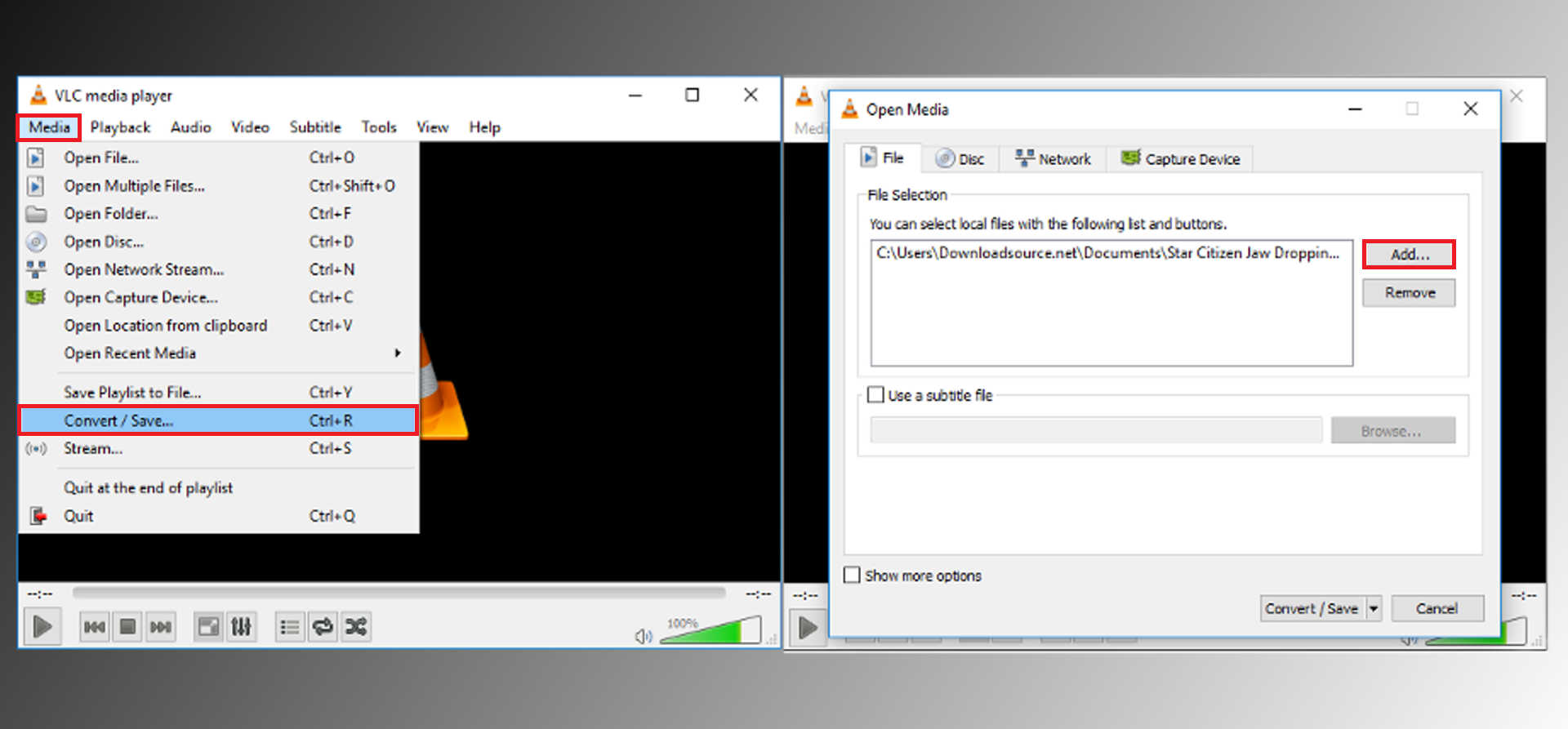Image resolution: width=1568 pixels, height=729 pixels.
Task: Choose Open Disc... entry
Action: [x=219, y=242]
